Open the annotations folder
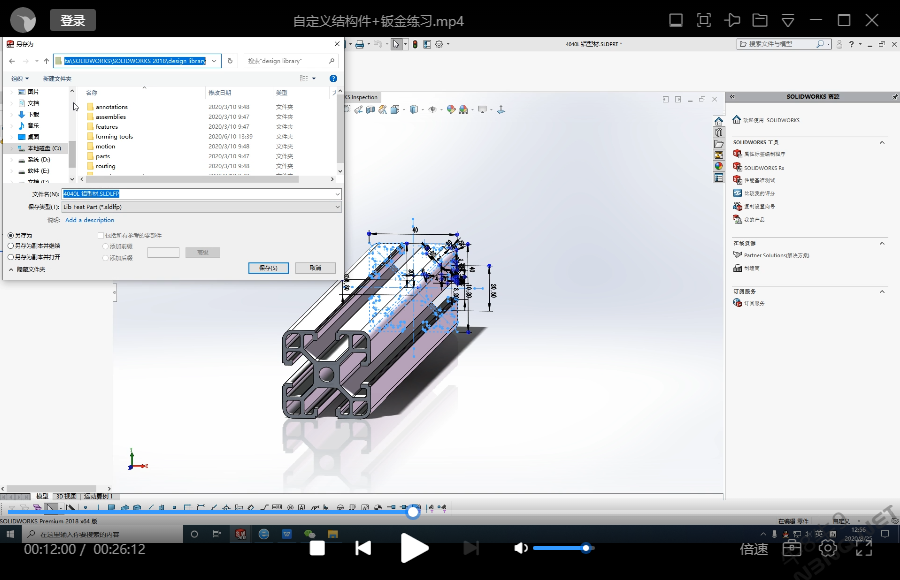900x580 pixels. tap(111, 107)
